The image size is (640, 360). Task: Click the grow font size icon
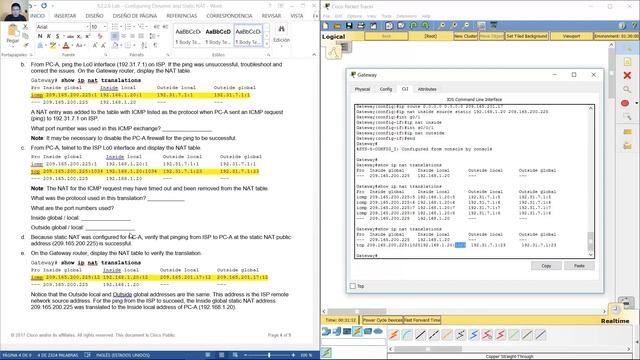coord(95,45)
